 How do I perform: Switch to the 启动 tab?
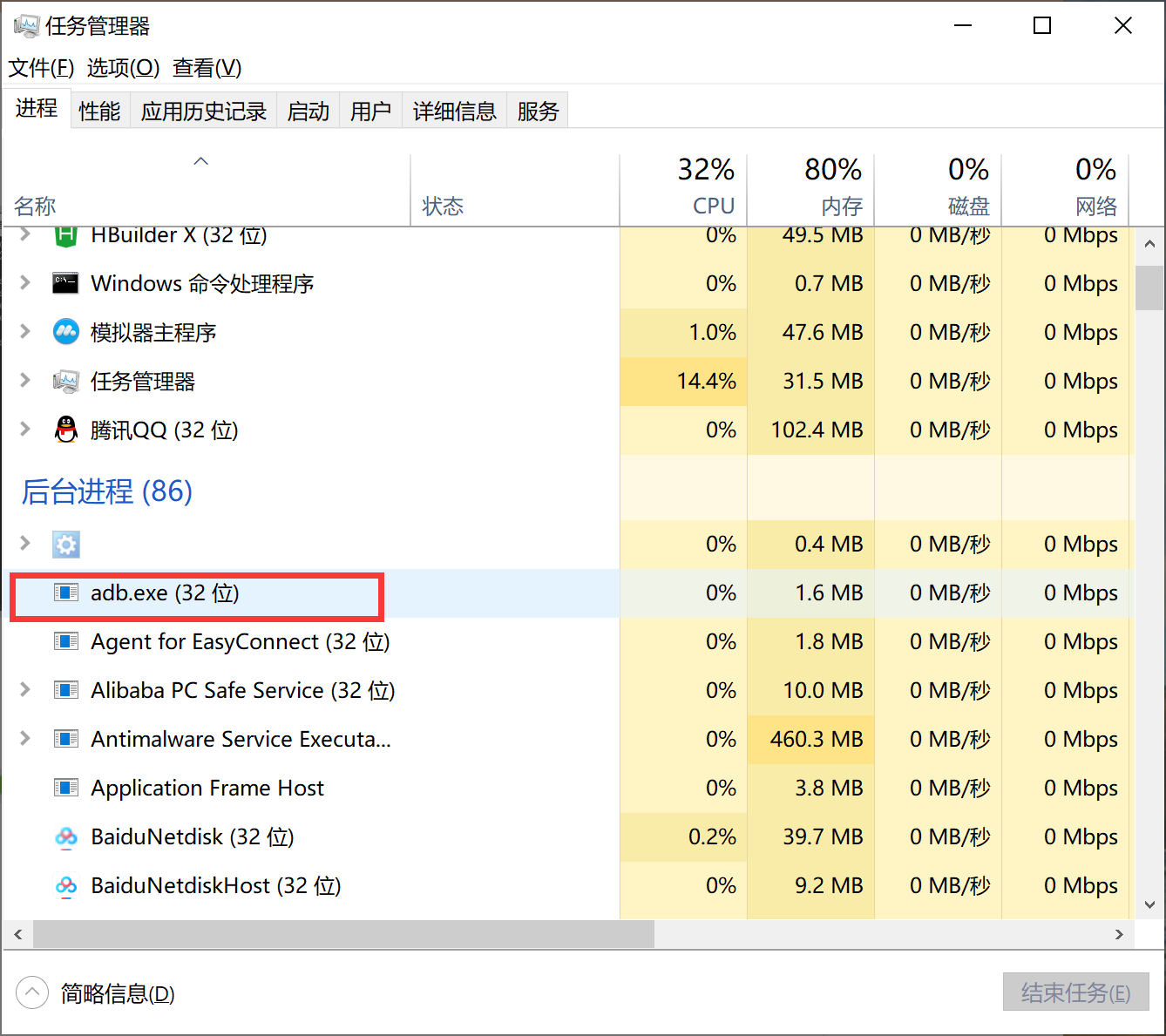pos(308,111)
